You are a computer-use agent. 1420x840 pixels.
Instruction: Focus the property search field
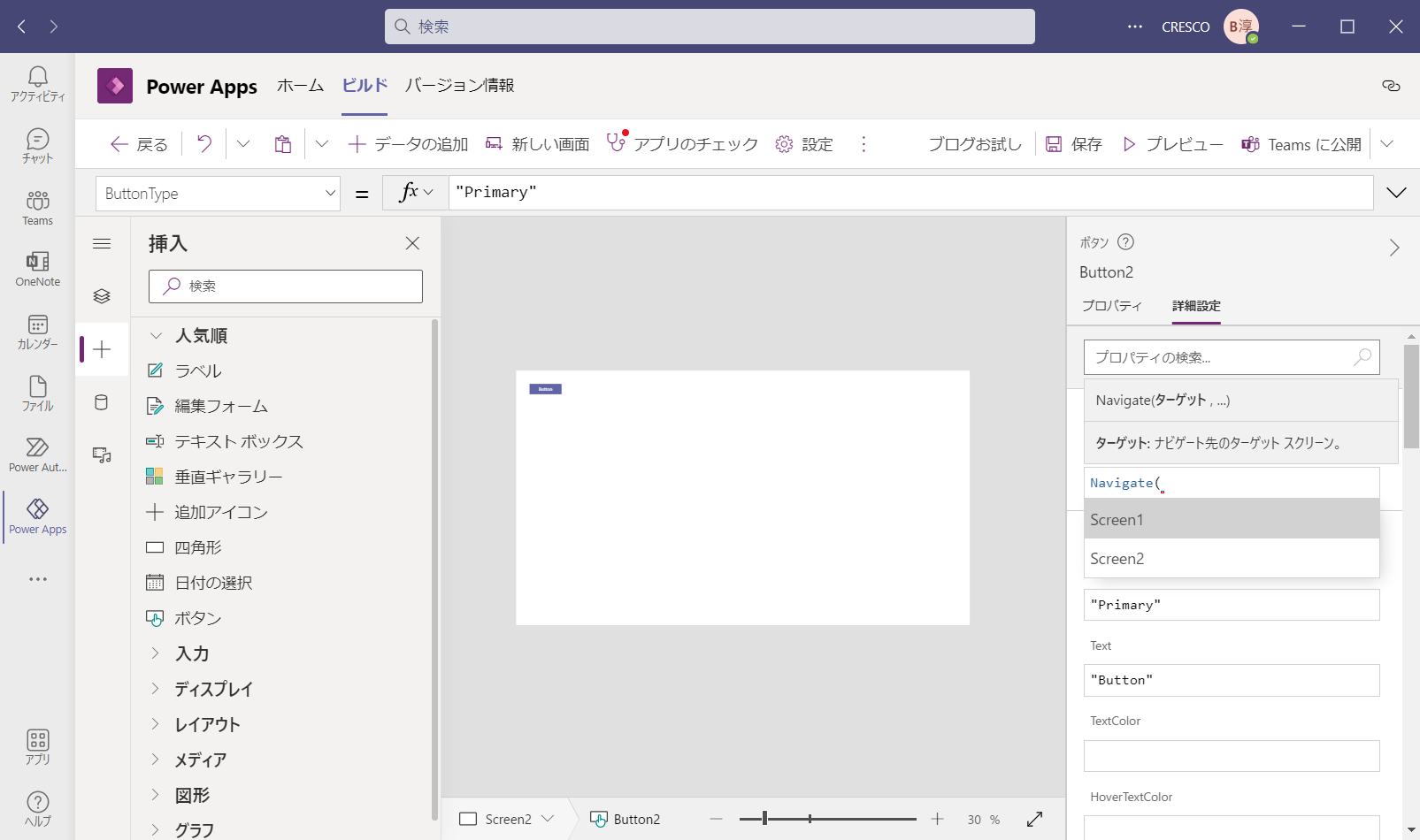[1232, 357]
